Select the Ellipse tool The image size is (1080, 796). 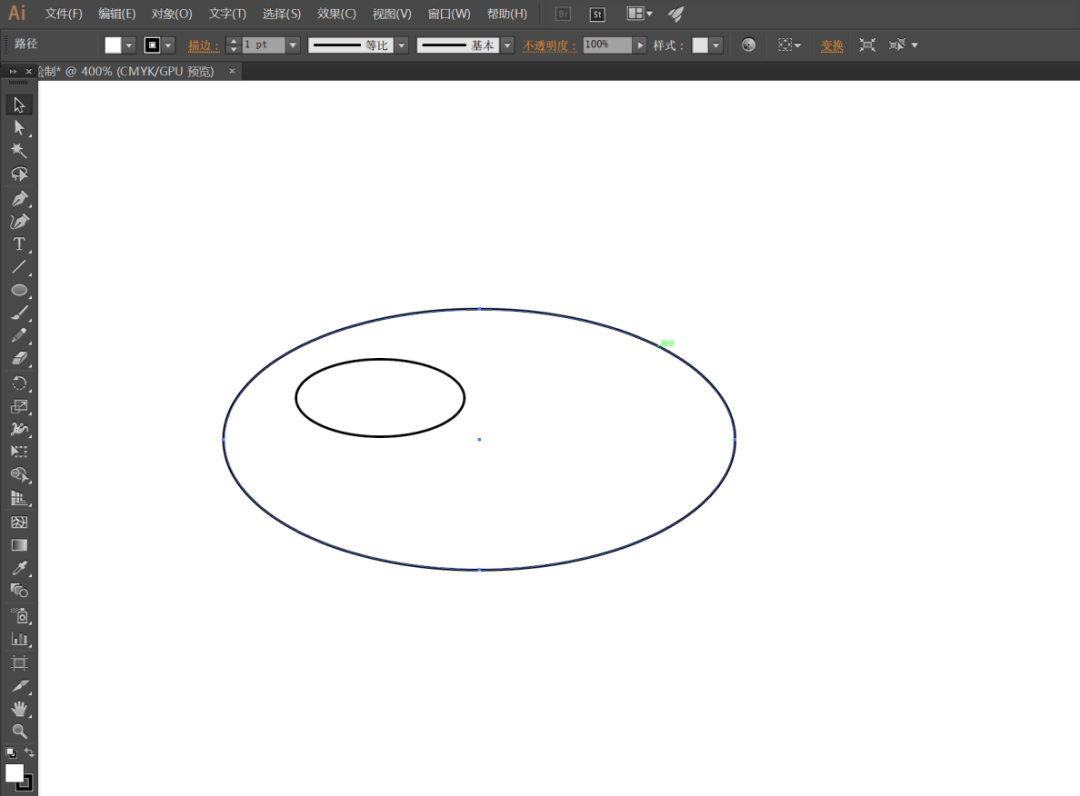pos(19,290)
